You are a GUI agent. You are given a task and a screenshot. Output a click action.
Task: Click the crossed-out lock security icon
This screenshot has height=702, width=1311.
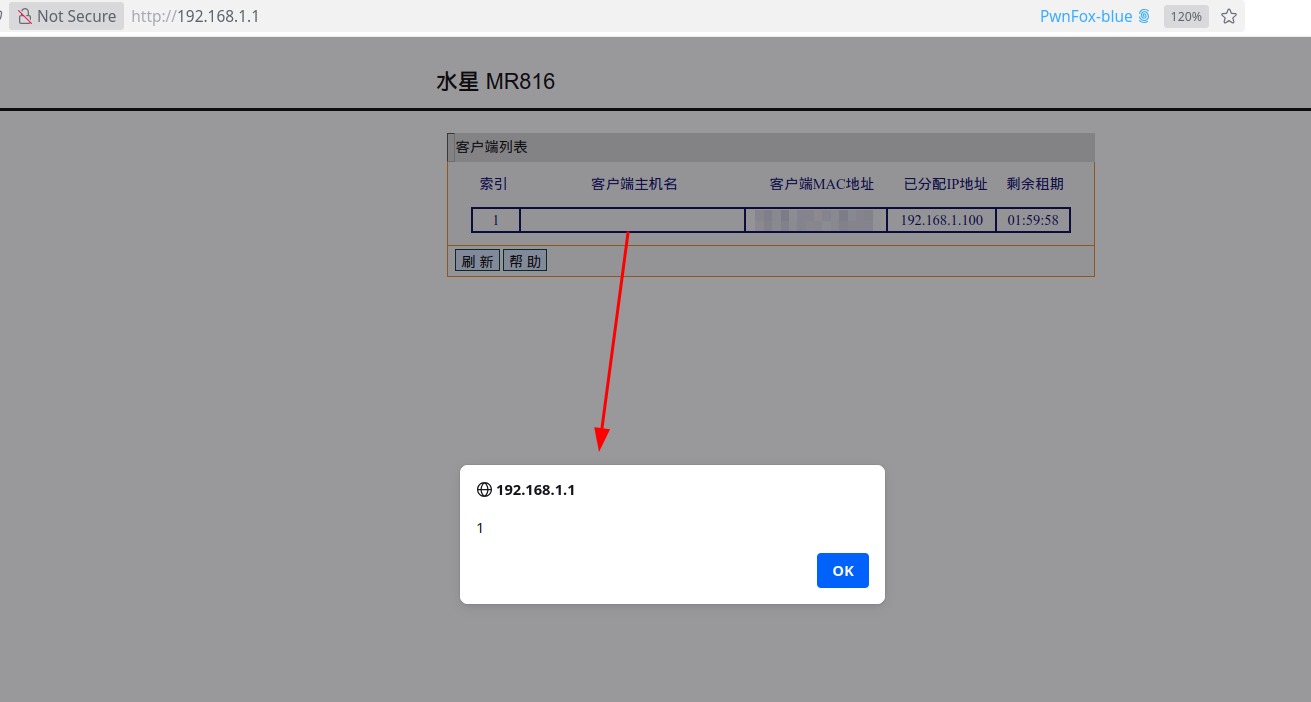point(25,16)
